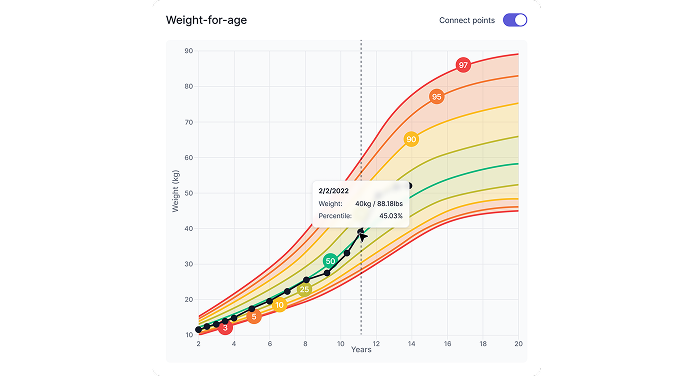The width and height of the screenshot is (694, 376).
Task: Click the green 50th percentile badge
Action: [x=330, y=261]
